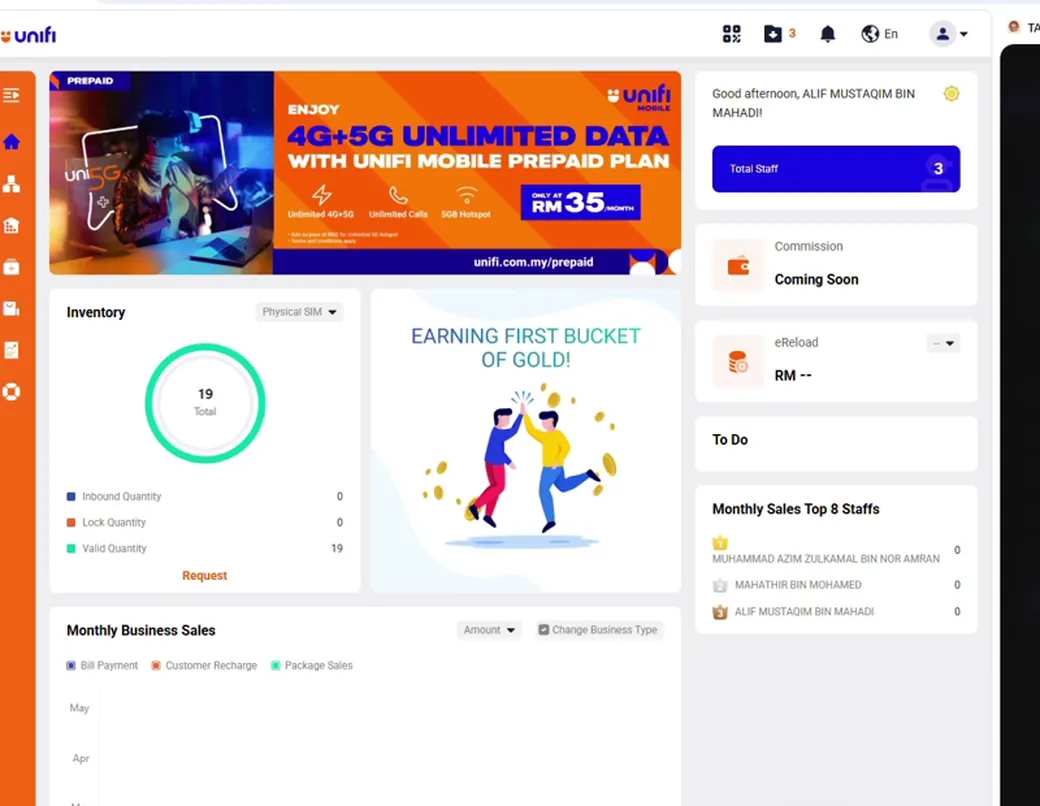Viewport: 1040px width, 806px height.
Task: Click Inbound Quantity blue legend swatch
Action: 71,496
